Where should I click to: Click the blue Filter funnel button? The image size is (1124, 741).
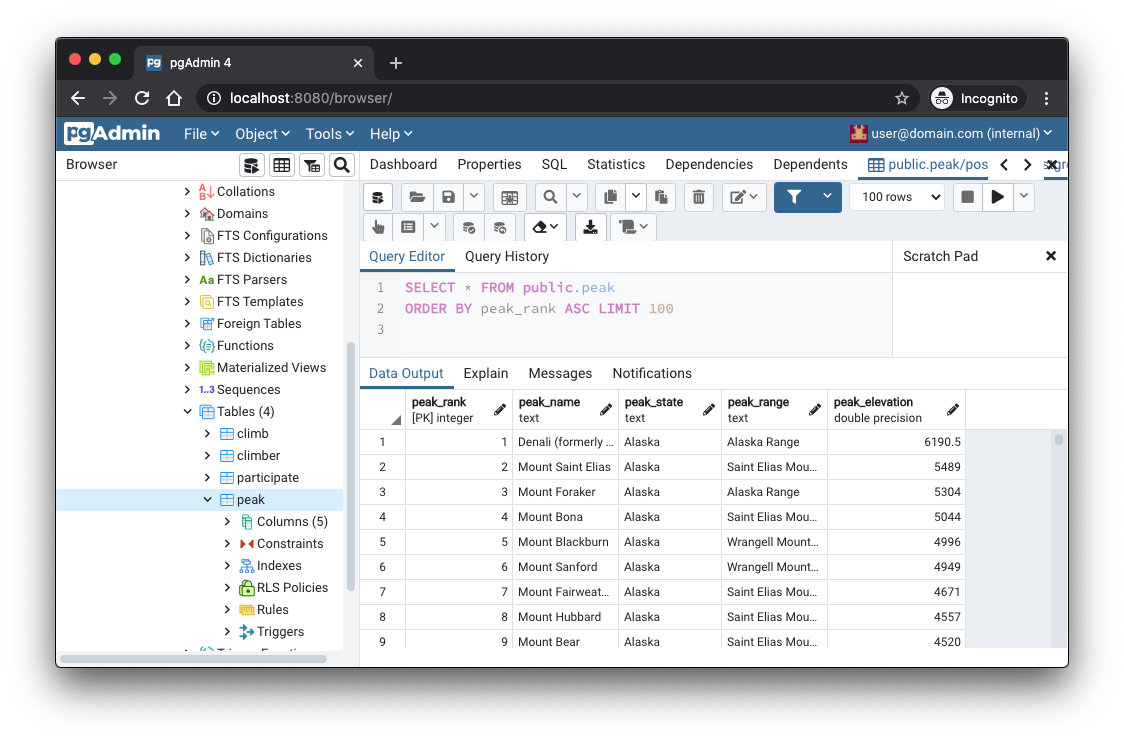click(x=794, y=197)
